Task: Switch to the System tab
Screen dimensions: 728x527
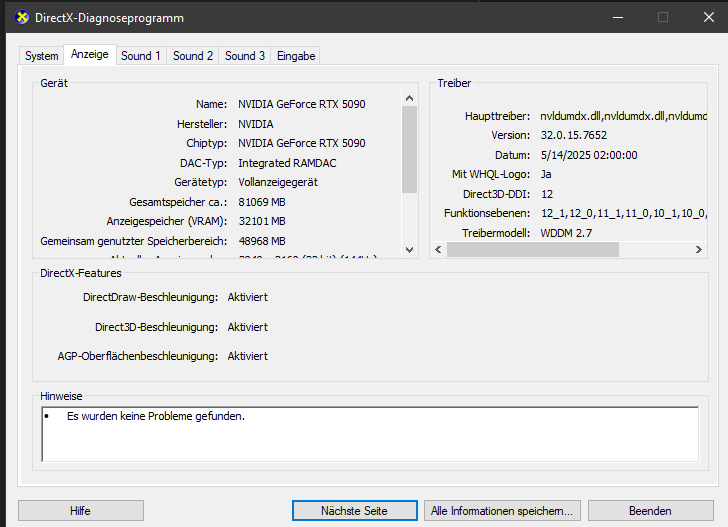Action: pos(41,56)
